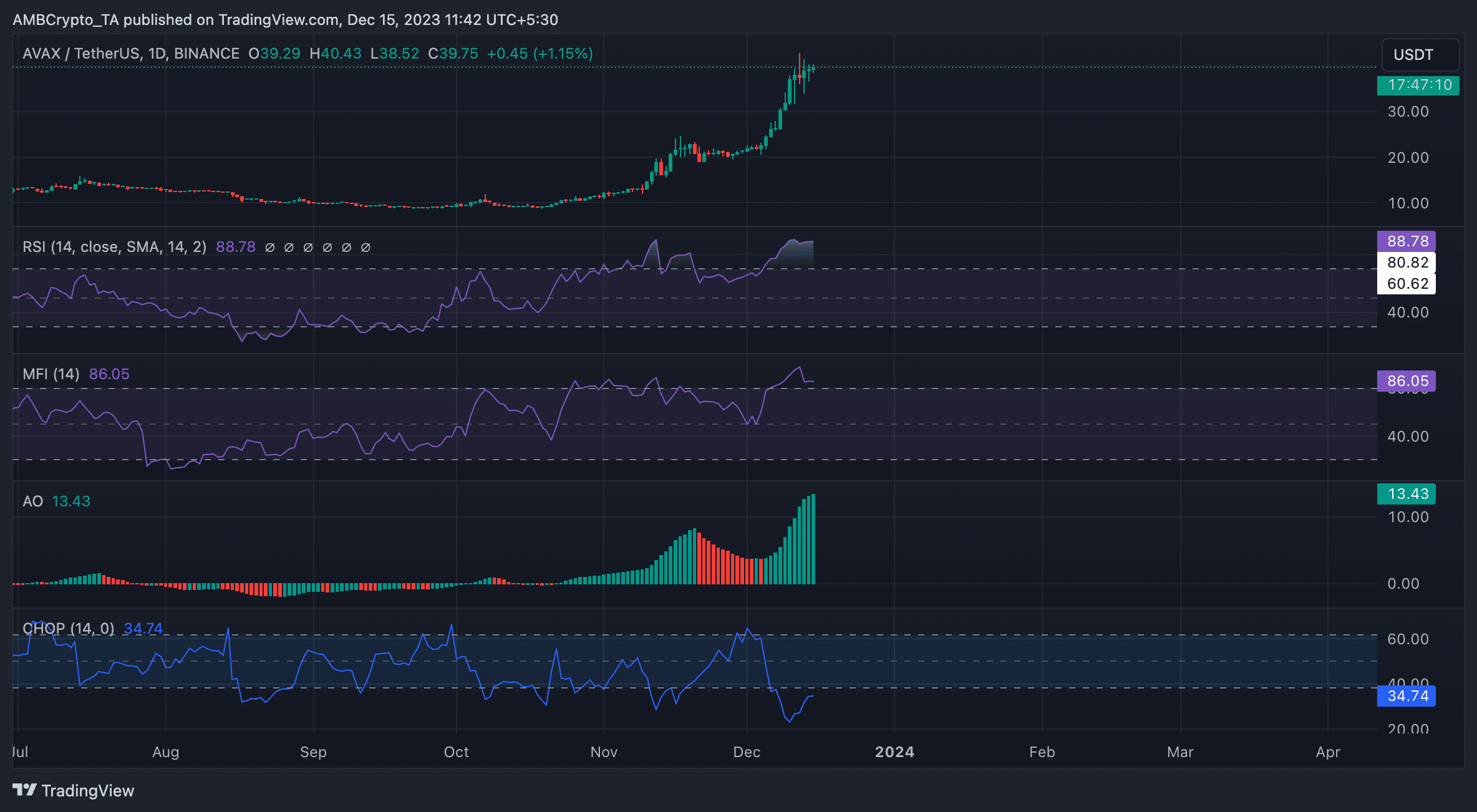
Task: Click the Oct label on time axis
Action: 457,752
